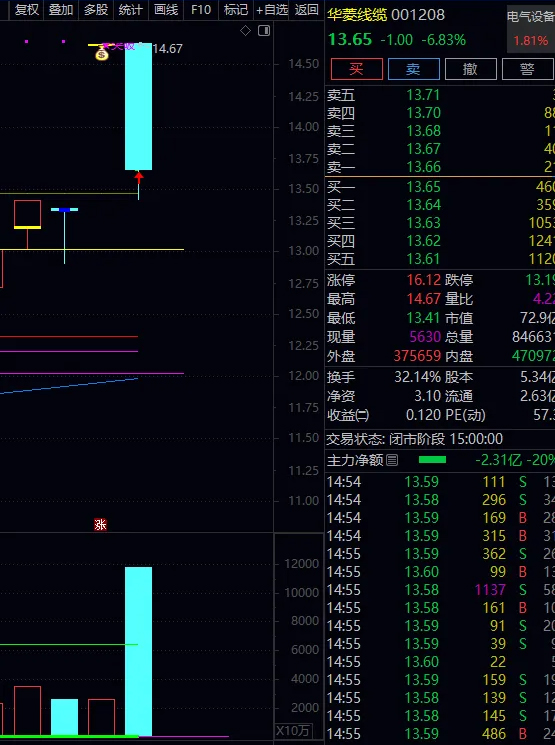Screen dimensions: 555x745
Task: Click 卖五 price 13.71
Action: (423, 95)
